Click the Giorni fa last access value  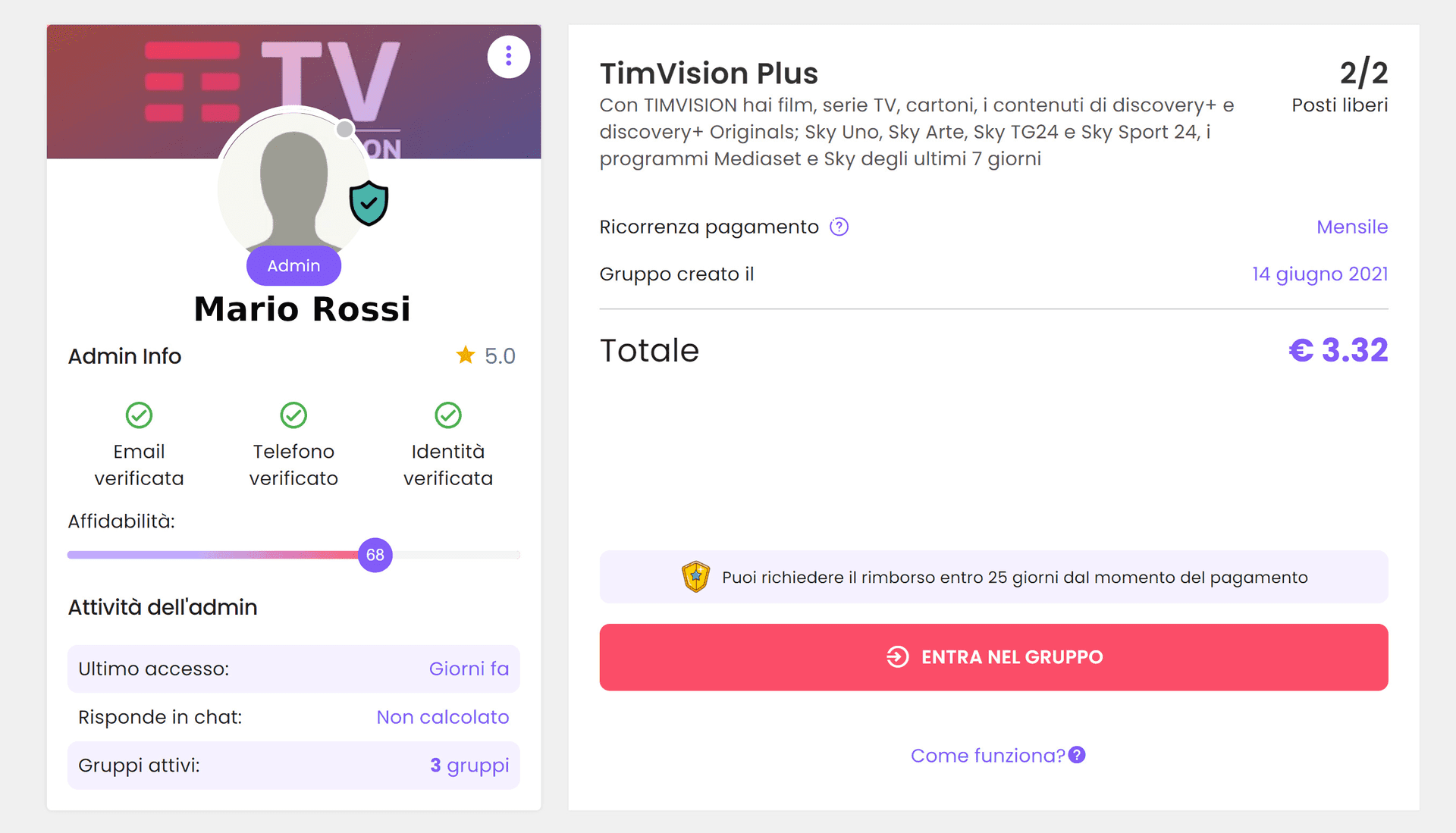[469, 669]
